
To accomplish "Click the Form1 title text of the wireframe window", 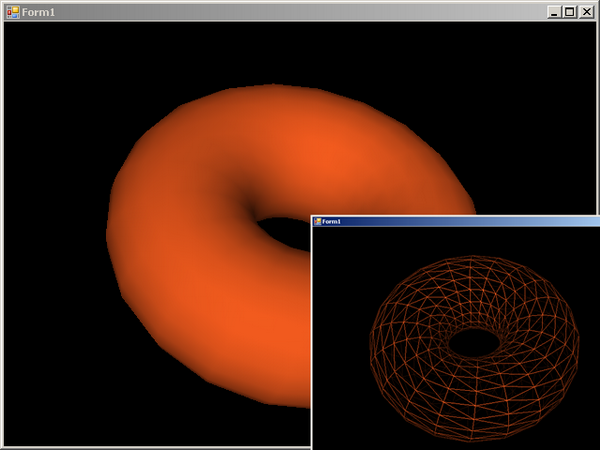I will pyautogui.click(x=331, y=222).
